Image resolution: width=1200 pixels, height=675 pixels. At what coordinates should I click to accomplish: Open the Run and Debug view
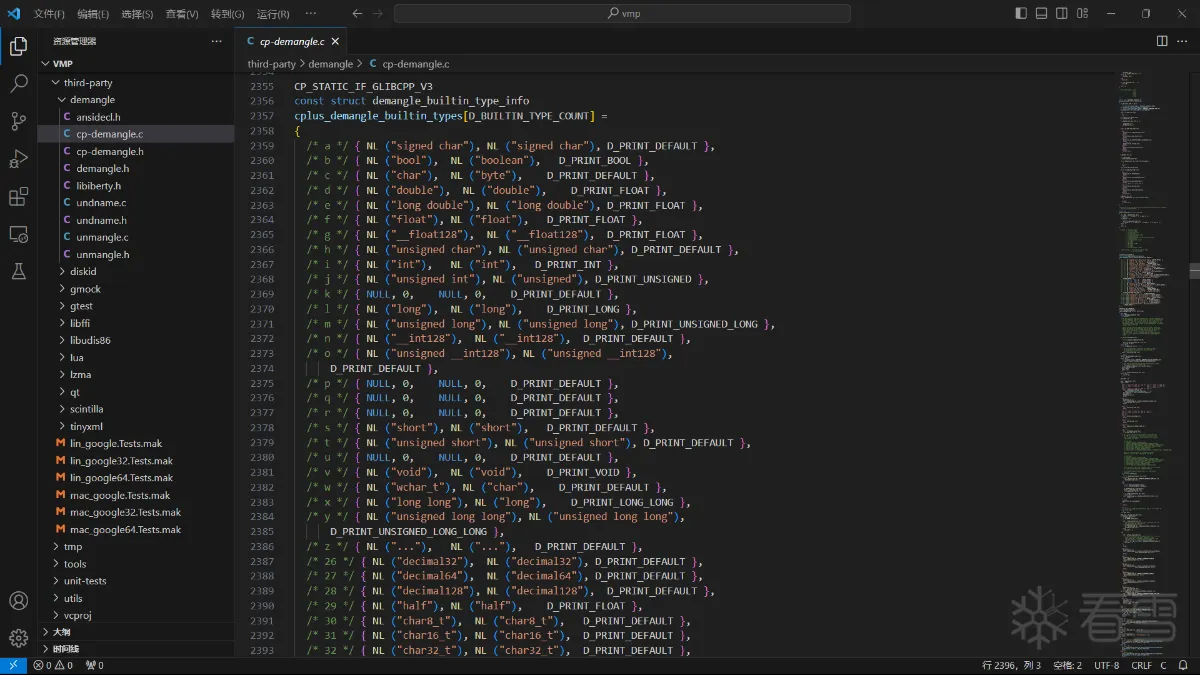[x=18, y=159]
